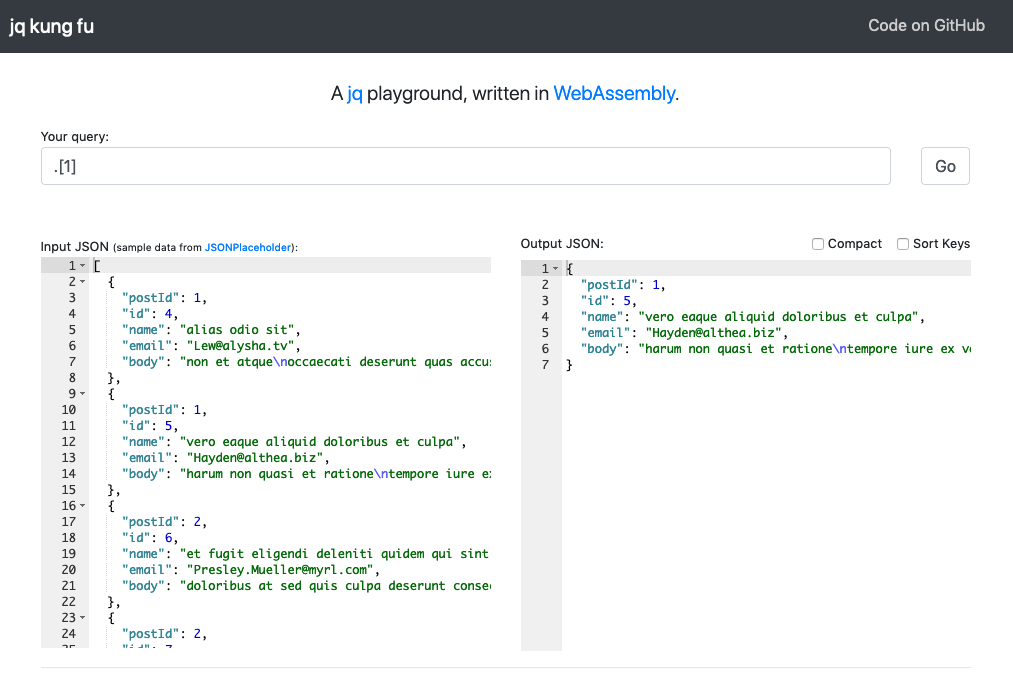Click the jq kung fu brand title
1013x682 pixels.
[x=52, y=27]
